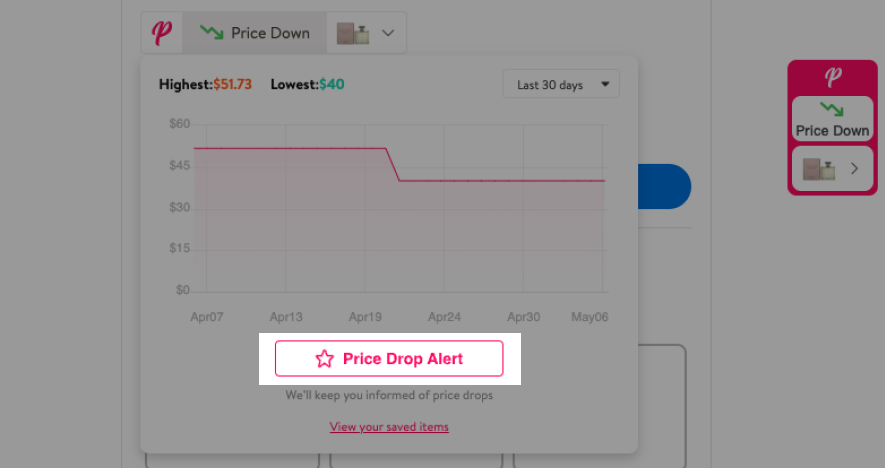Click the May06 date label on chart
The image size is (885, 468).
click(x=589, y=317)
